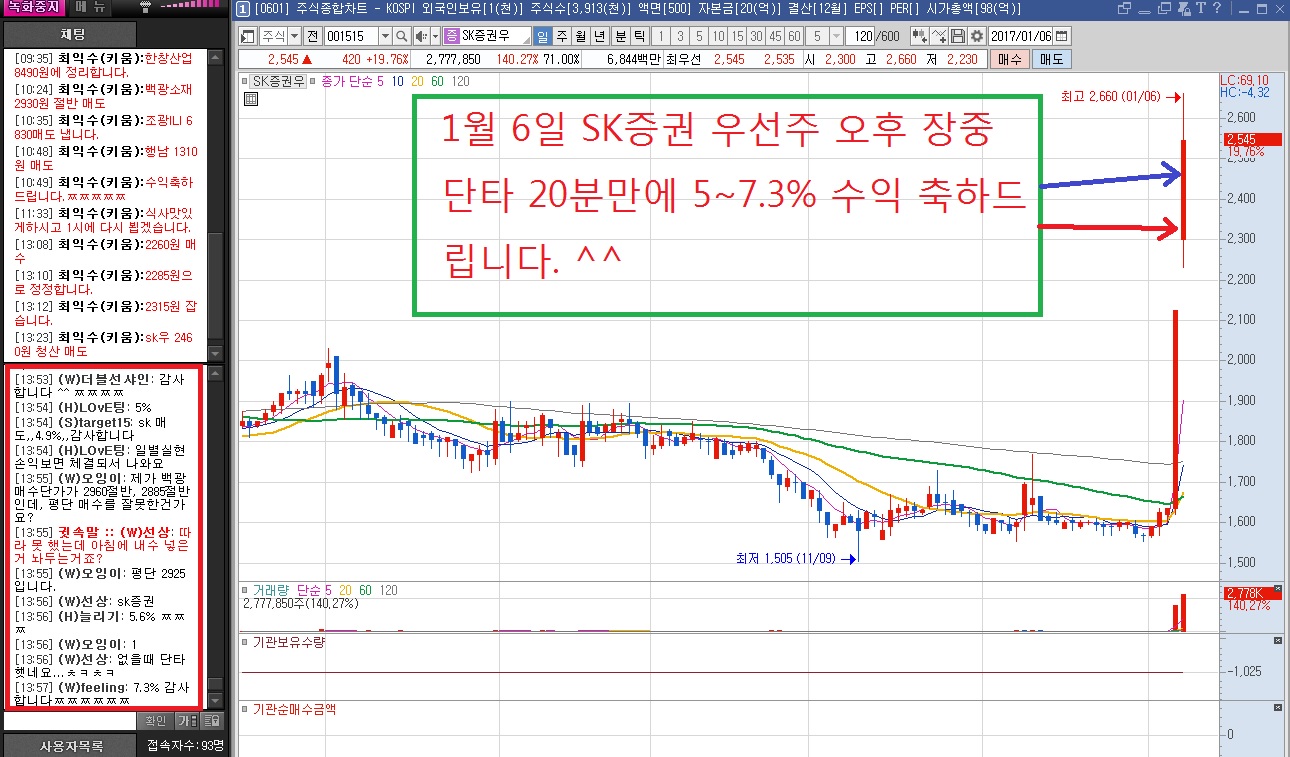Click the microphone icon in broadcast panel

[146, 8]
